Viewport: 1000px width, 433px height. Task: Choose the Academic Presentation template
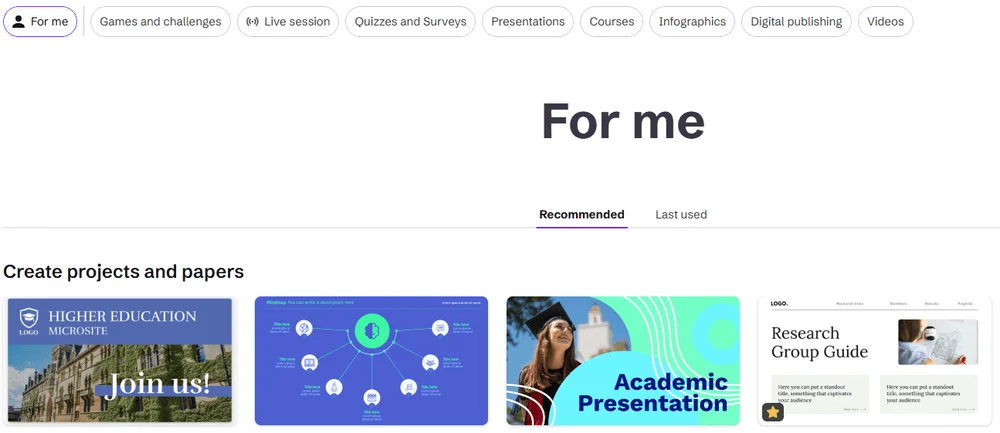click(623, 360)
